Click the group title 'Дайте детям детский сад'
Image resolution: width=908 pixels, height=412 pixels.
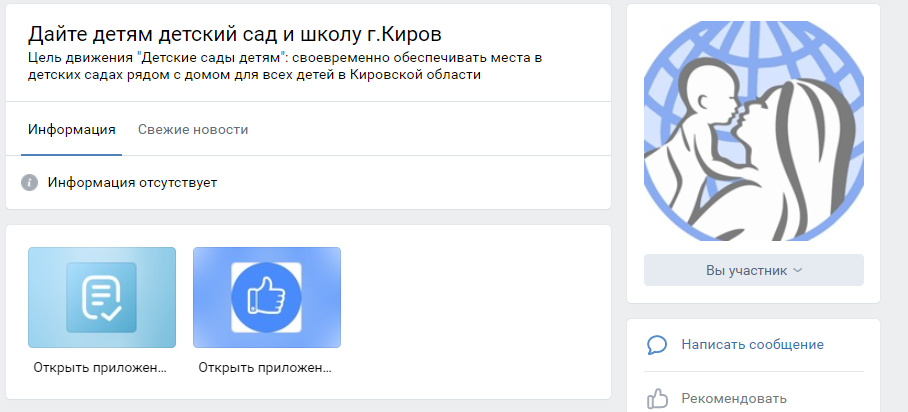pyautogui.click(x=235, y=34)
